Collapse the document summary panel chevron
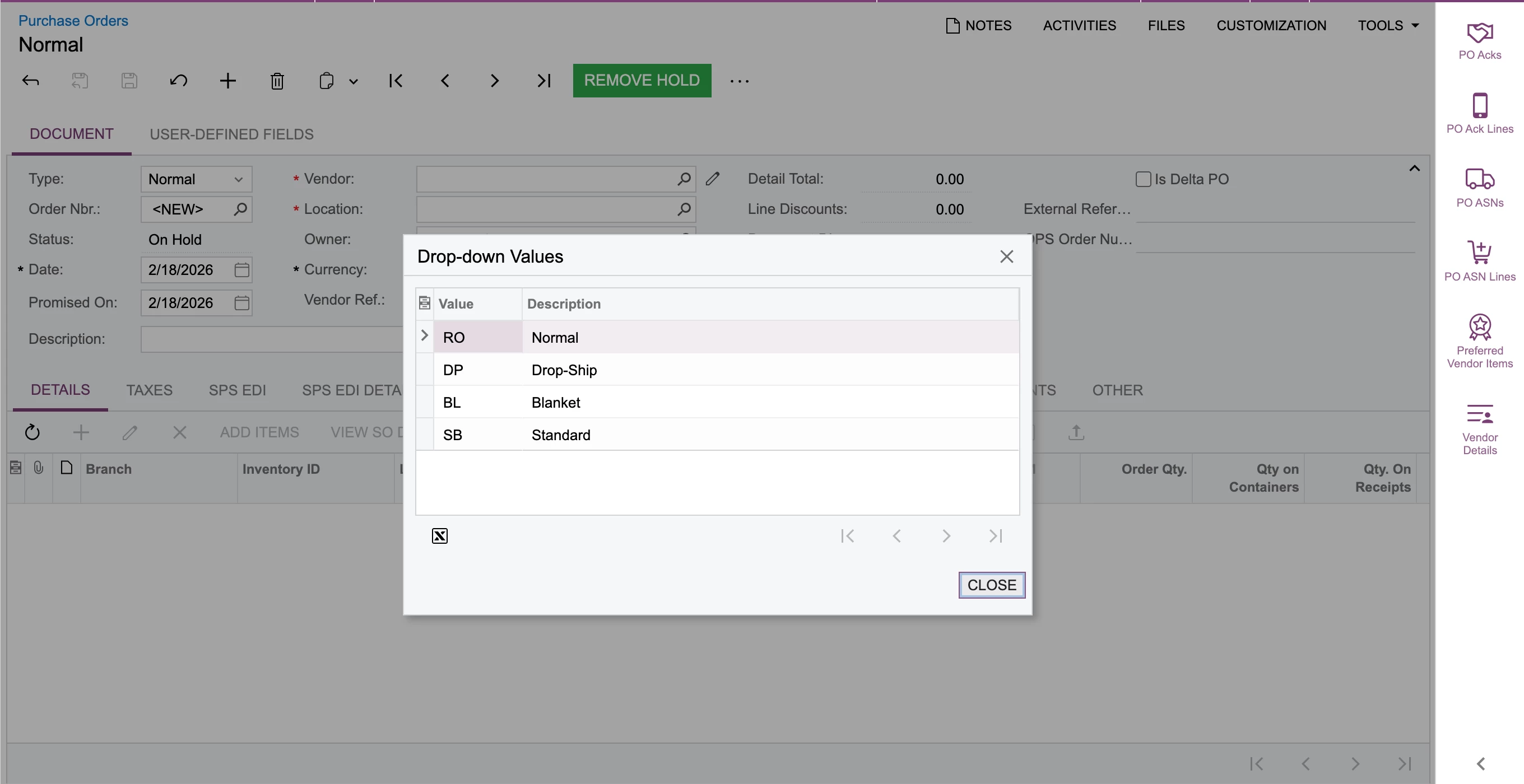1524x784 pixels. [1414, 169]
